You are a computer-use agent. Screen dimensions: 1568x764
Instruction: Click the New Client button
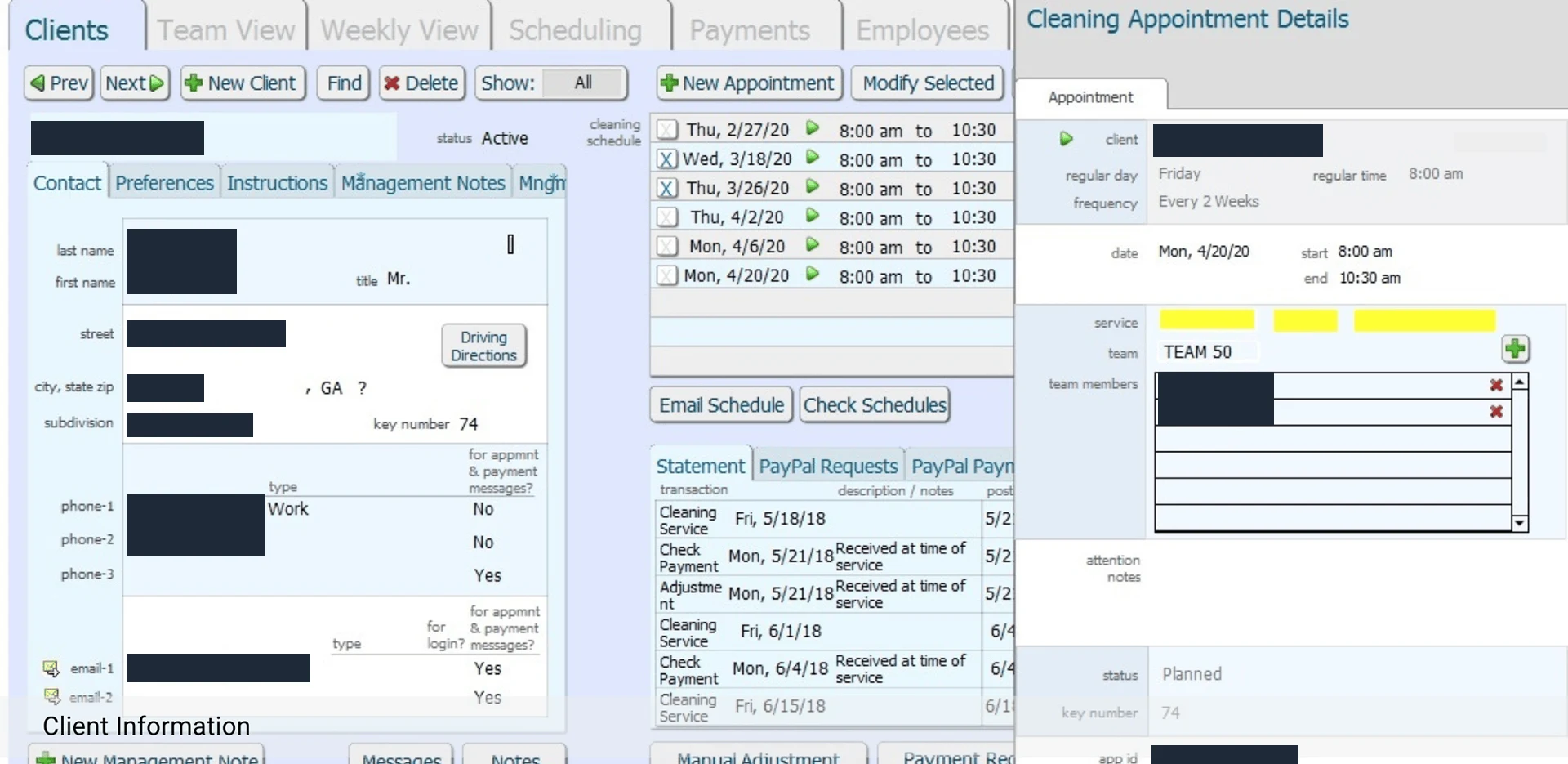pos(243,83)
